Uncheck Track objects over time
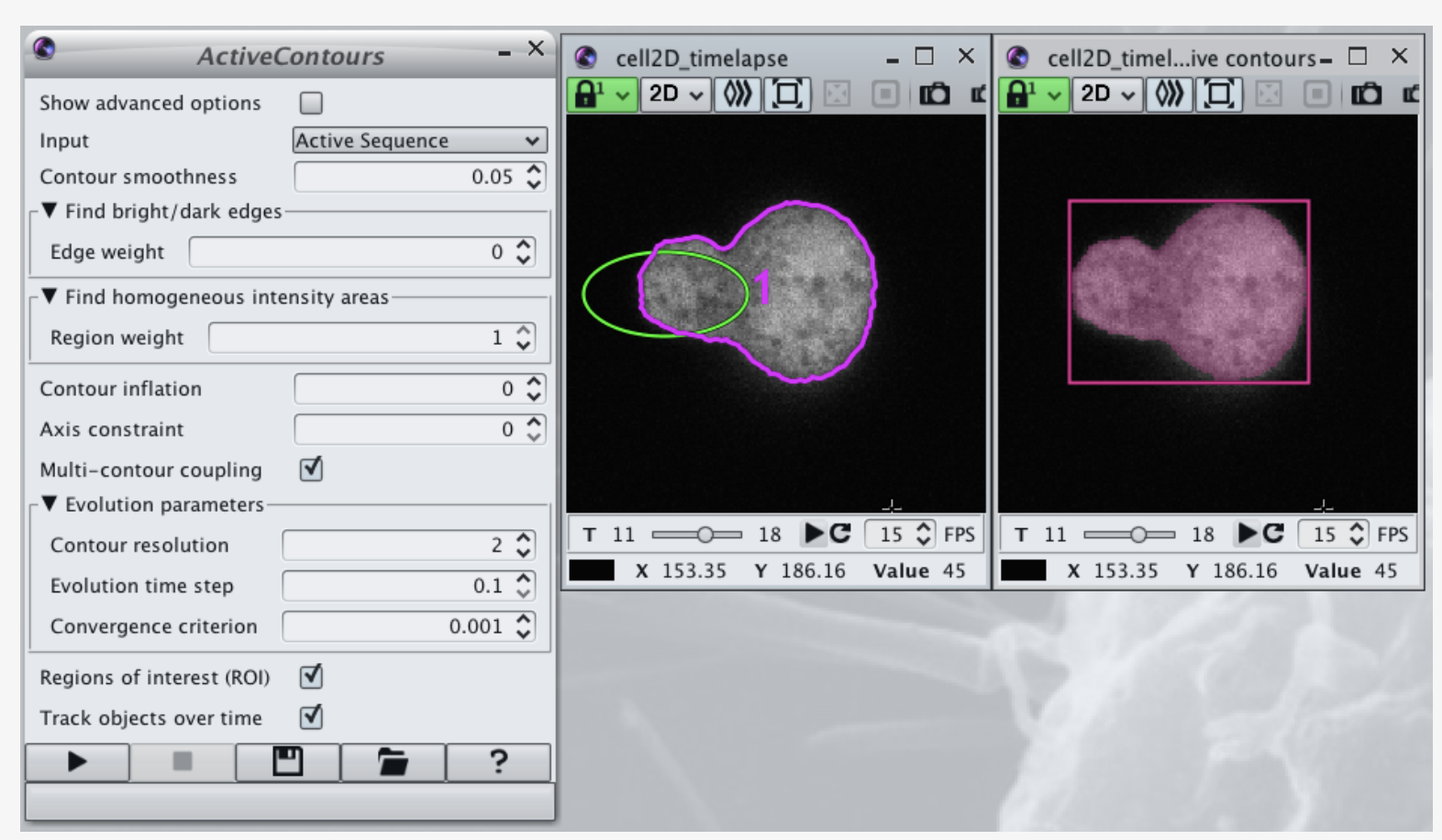Screen dimensions: 1442x840 pos(311,717)
